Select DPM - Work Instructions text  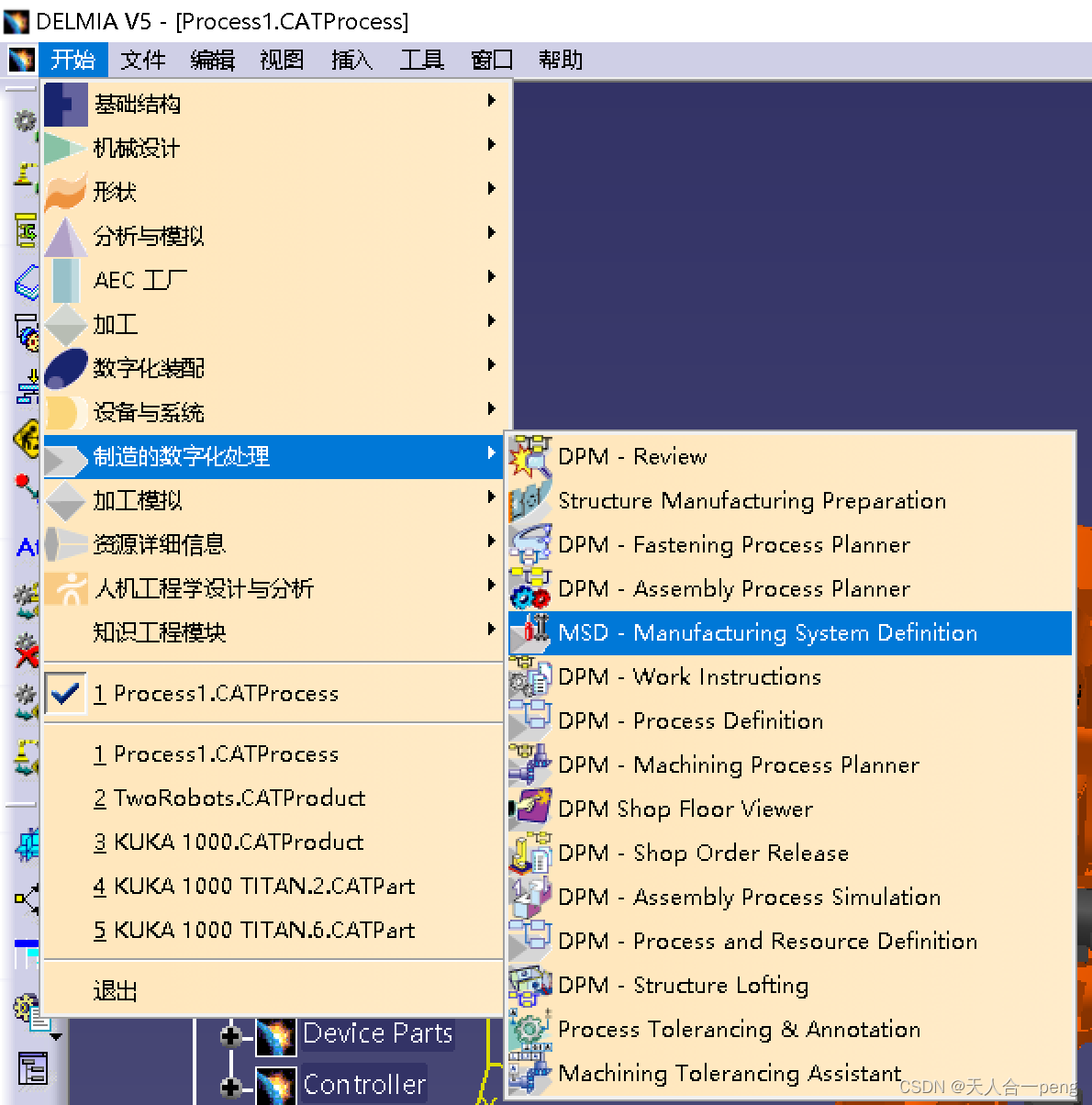click(690, 676)
